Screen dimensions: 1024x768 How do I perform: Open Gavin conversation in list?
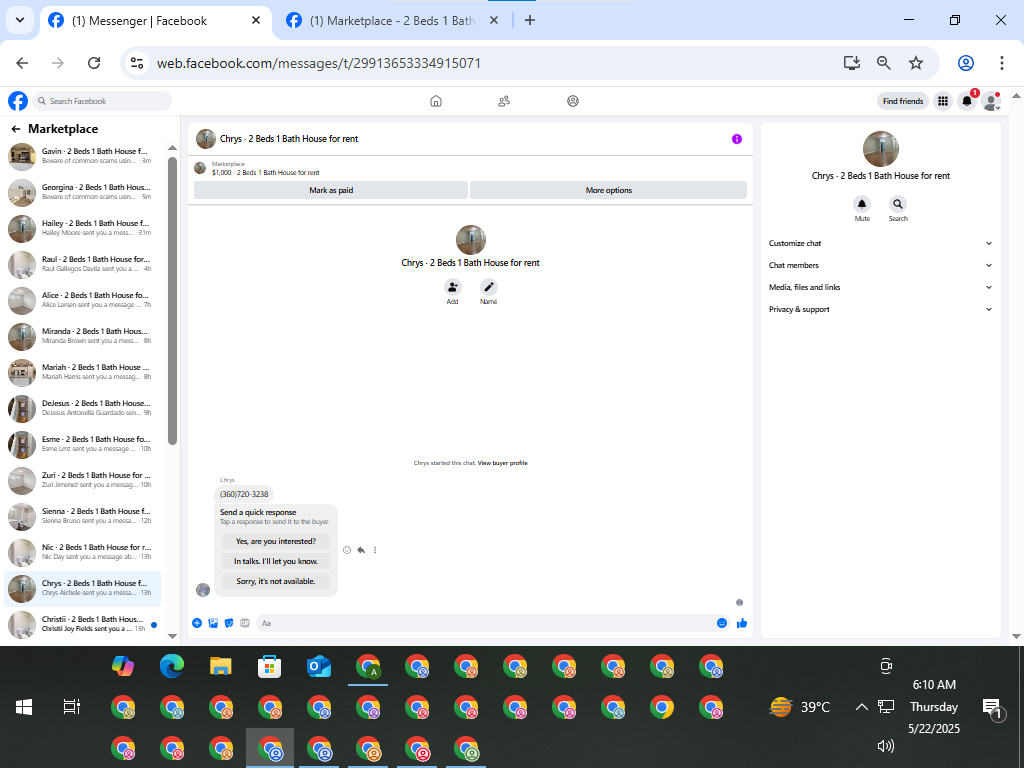pos(84,155)
